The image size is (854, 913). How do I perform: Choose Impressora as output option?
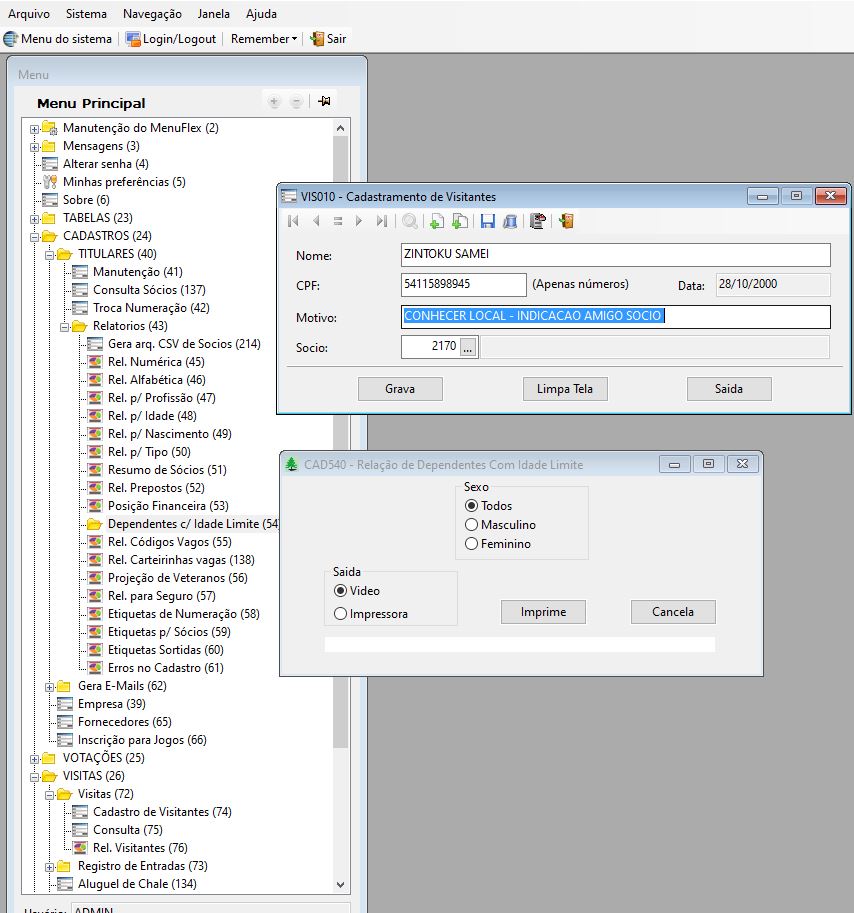pyautogui.click(x=341, y=614)
